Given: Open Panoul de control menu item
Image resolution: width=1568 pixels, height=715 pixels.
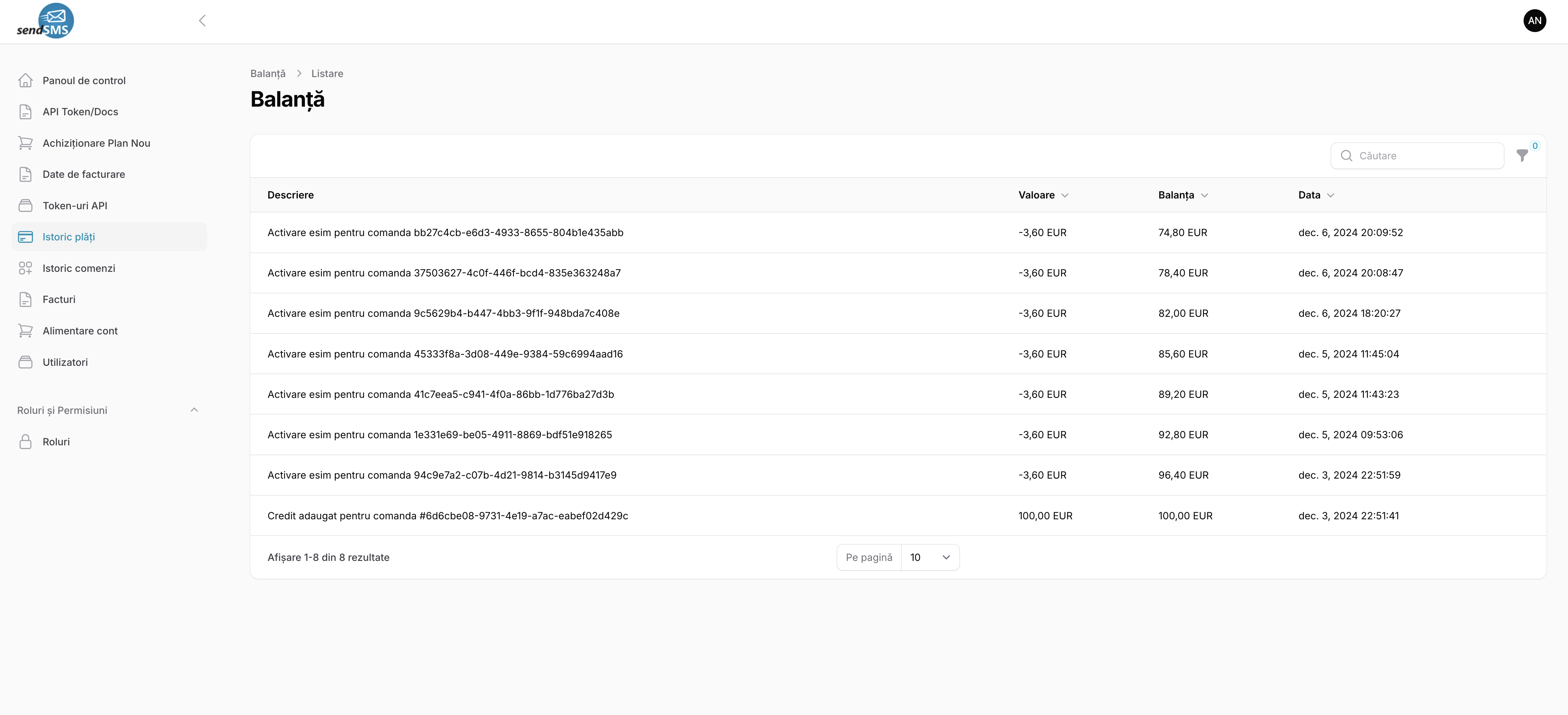Looking at the screenshot, I should click(x=109, y=80).
